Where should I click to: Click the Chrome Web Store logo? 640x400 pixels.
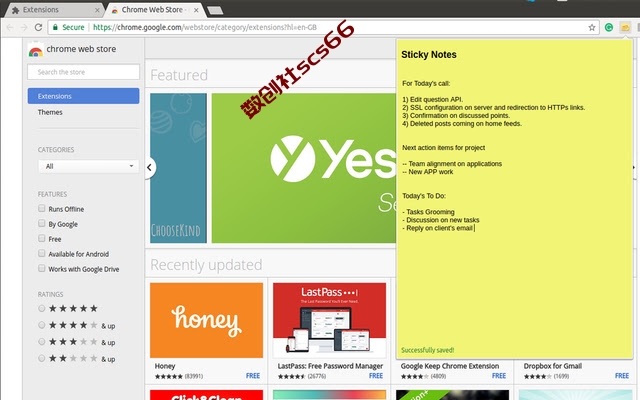[x=36, y=49]
